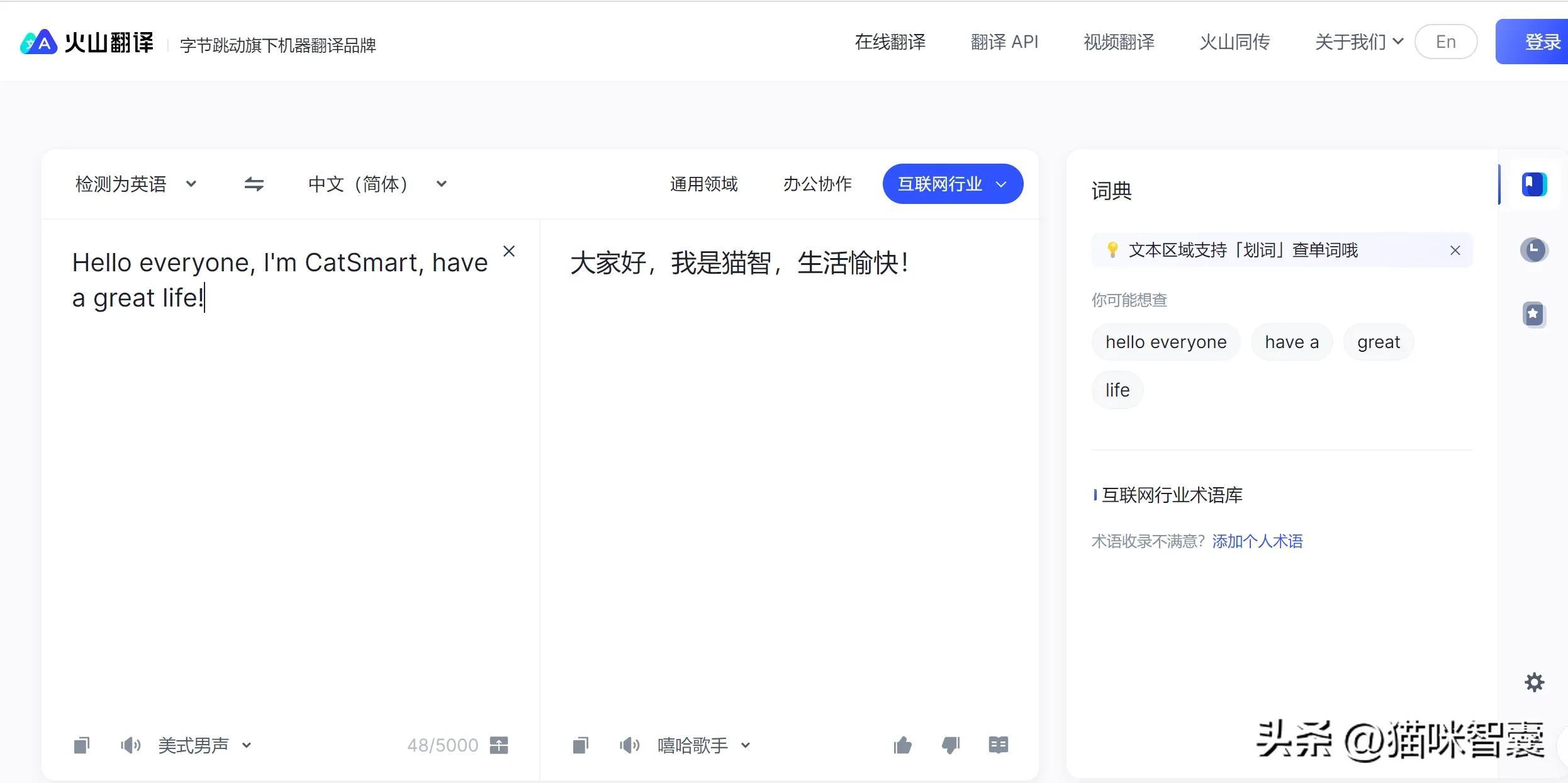Click the 48/5000 character counter
The height and width of the screenshot is (783, 1568).
coord(442,745)
